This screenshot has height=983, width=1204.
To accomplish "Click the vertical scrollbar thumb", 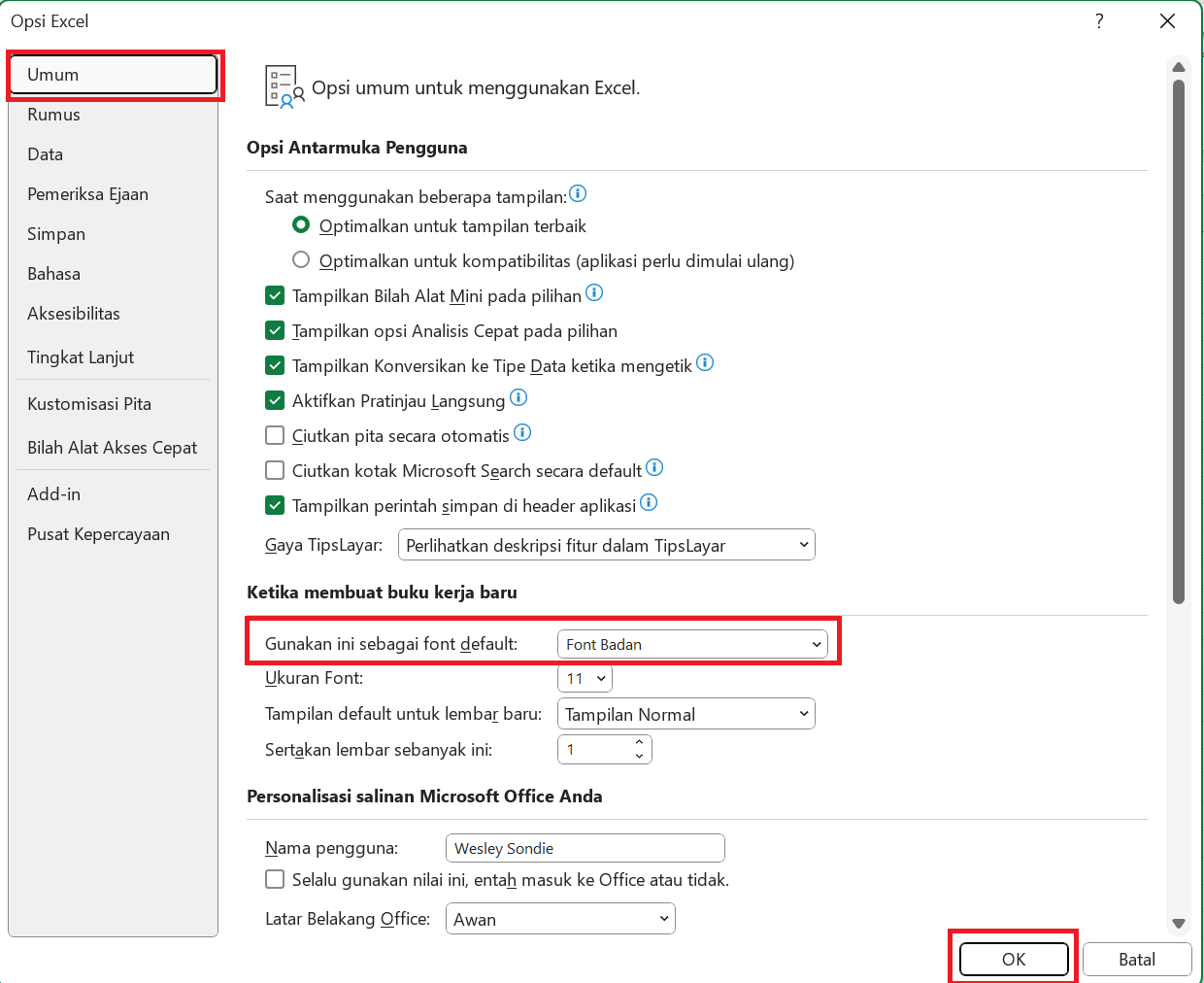I will pos(1179,340).
